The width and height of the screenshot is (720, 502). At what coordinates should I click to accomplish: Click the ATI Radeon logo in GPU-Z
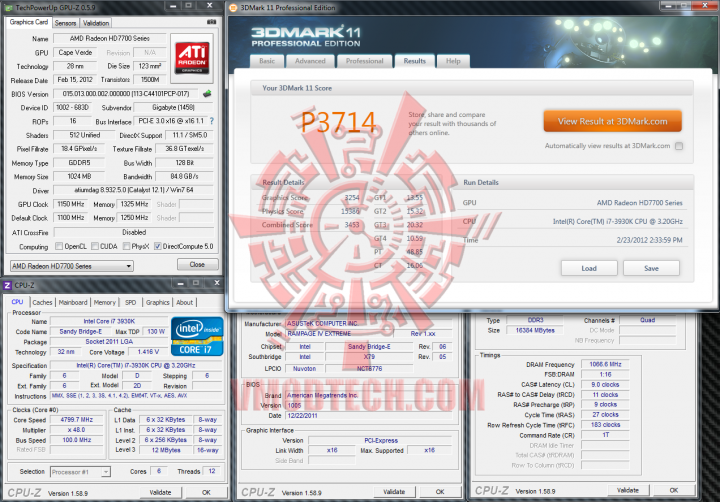click(192, 58)
